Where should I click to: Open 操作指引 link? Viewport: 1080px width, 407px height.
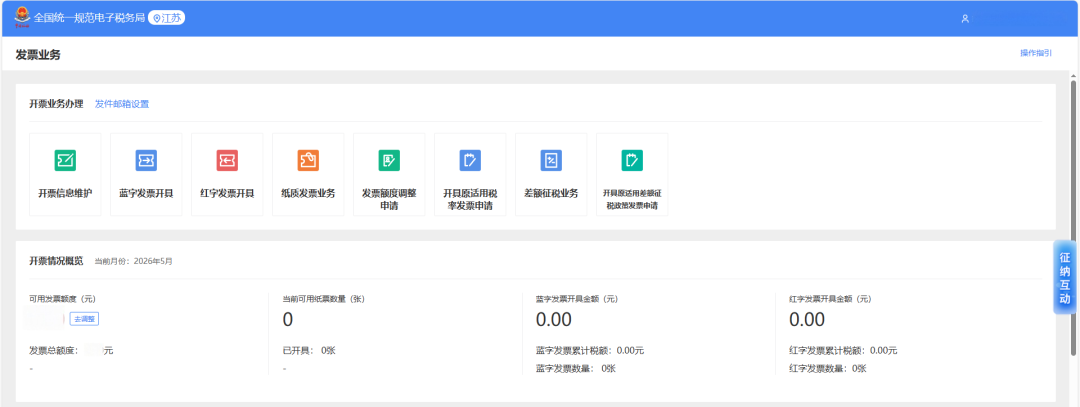[1036, 53]
